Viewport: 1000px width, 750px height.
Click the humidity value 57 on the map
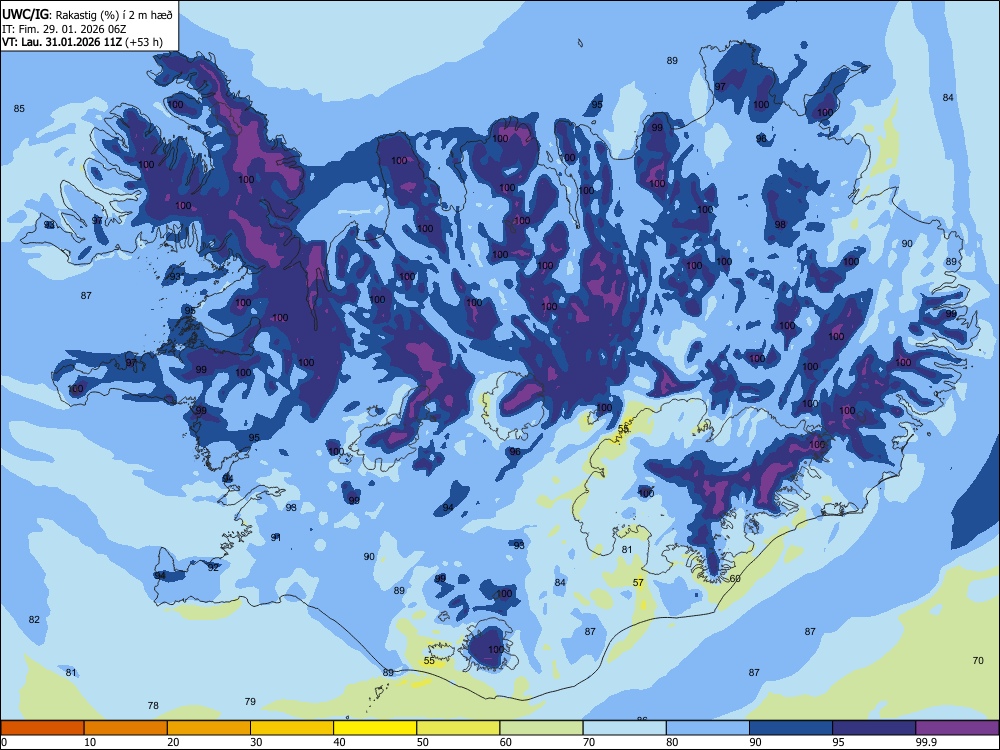638,582
